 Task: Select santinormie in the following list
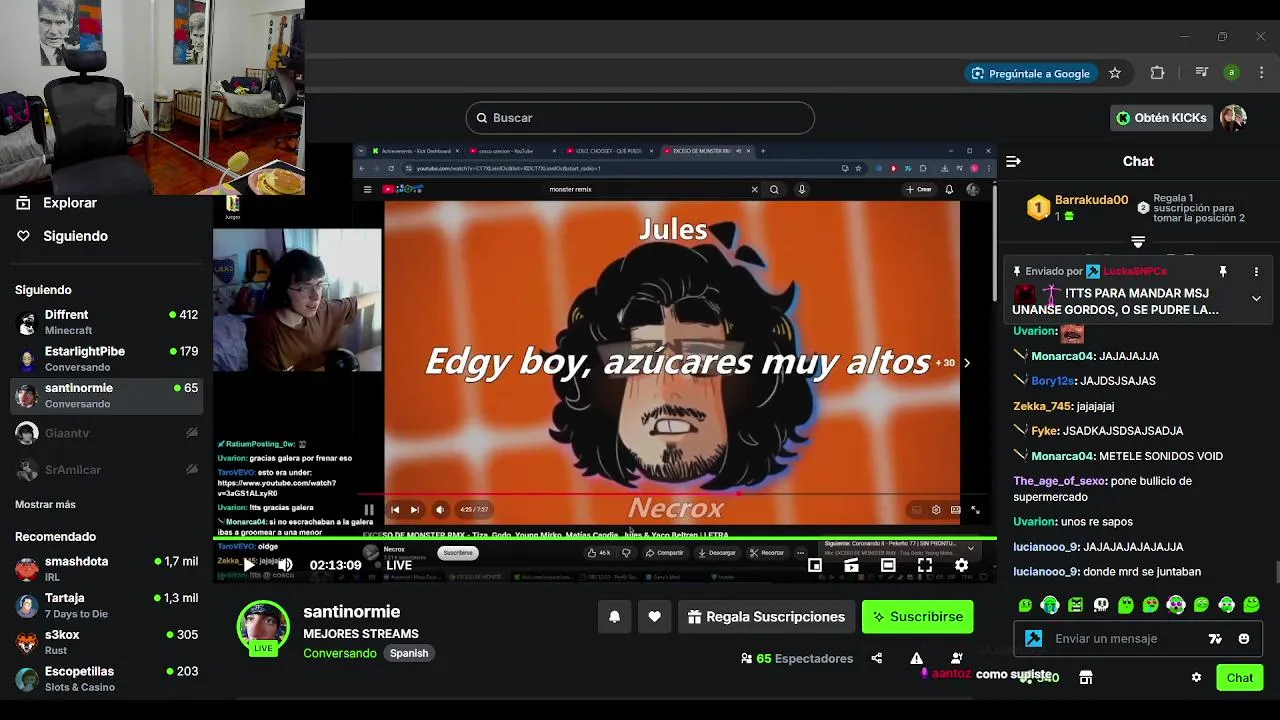[x=107, y=395]
